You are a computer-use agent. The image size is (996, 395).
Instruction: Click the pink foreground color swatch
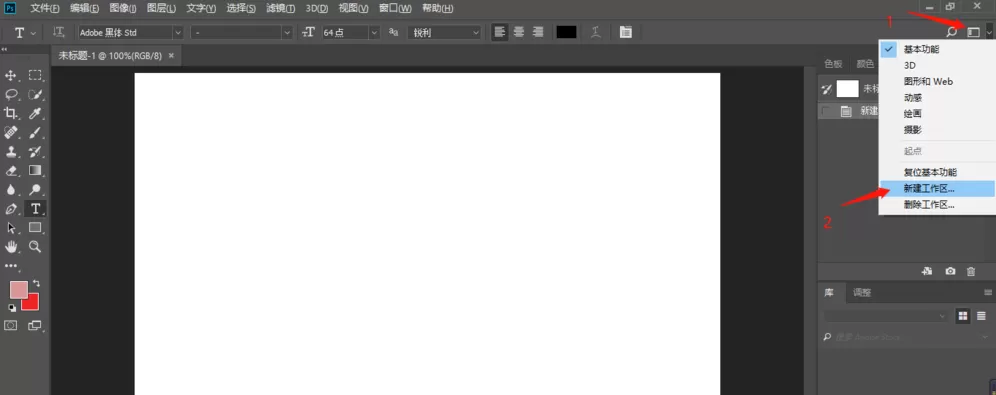(18, 290)
